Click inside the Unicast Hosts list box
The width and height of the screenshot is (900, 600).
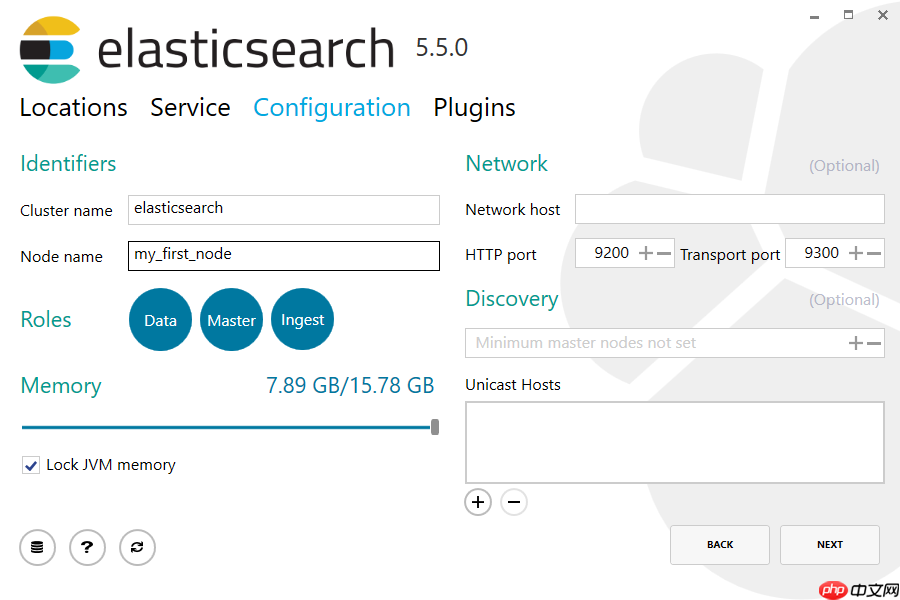tap(674, 442)
